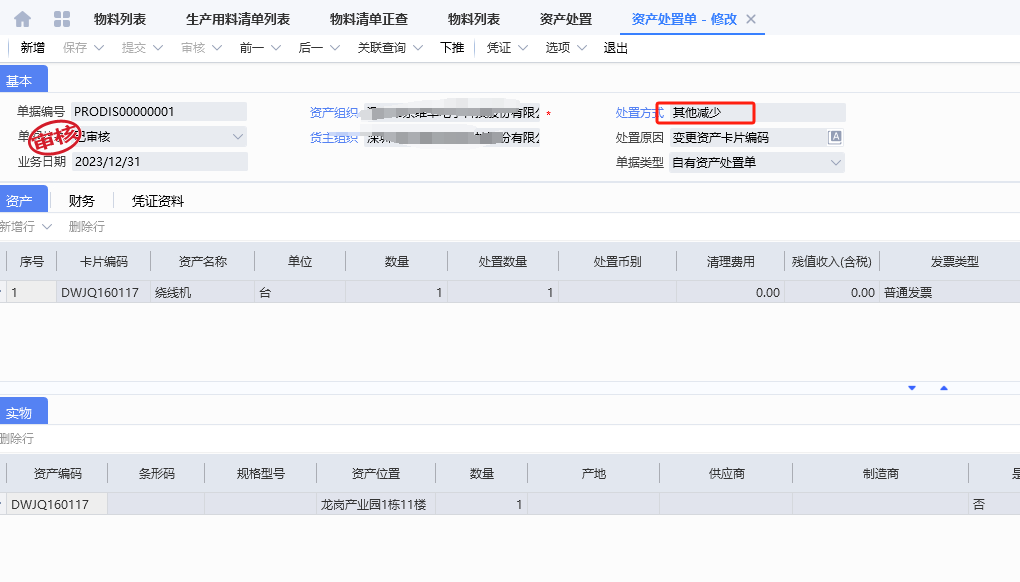Viewport: 1020px width, 582px height.
Task: Expand the 选项 (Options) dropdown
Action: click(x=583, y=47)
